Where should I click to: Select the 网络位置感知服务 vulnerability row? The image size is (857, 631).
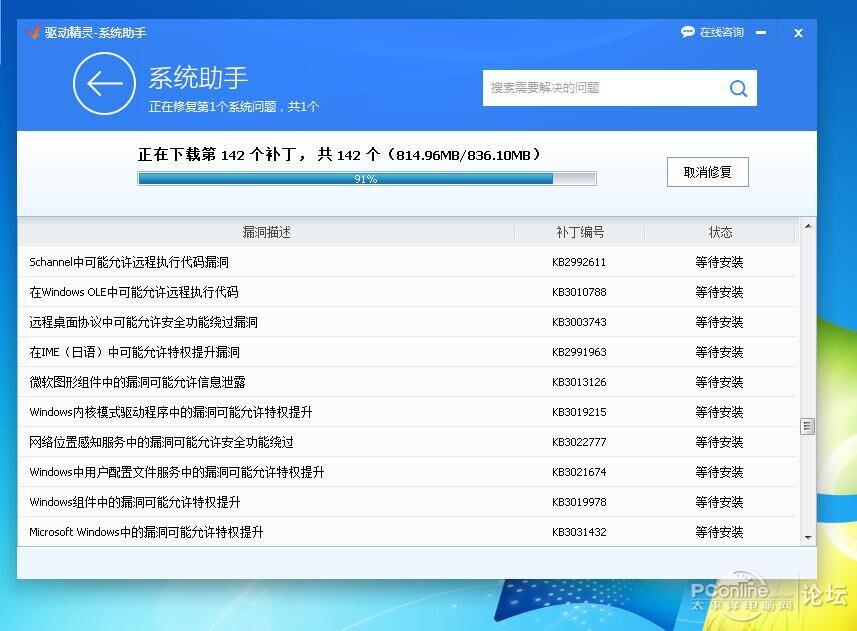pyautogui.click(x=409, y=442)
